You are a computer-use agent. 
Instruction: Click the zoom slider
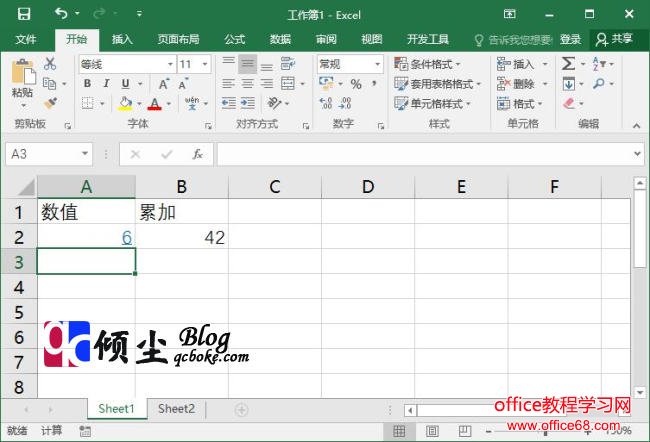click(545, 432)
